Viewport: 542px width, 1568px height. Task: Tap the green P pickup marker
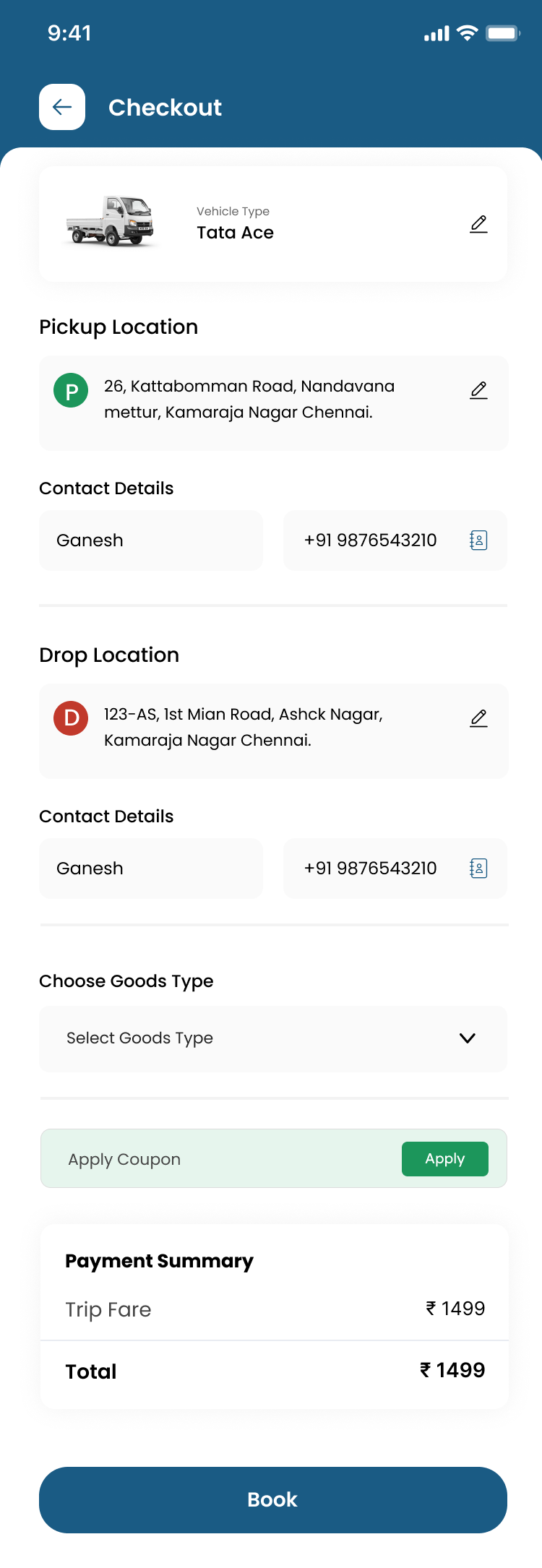[x=71, y=391]
